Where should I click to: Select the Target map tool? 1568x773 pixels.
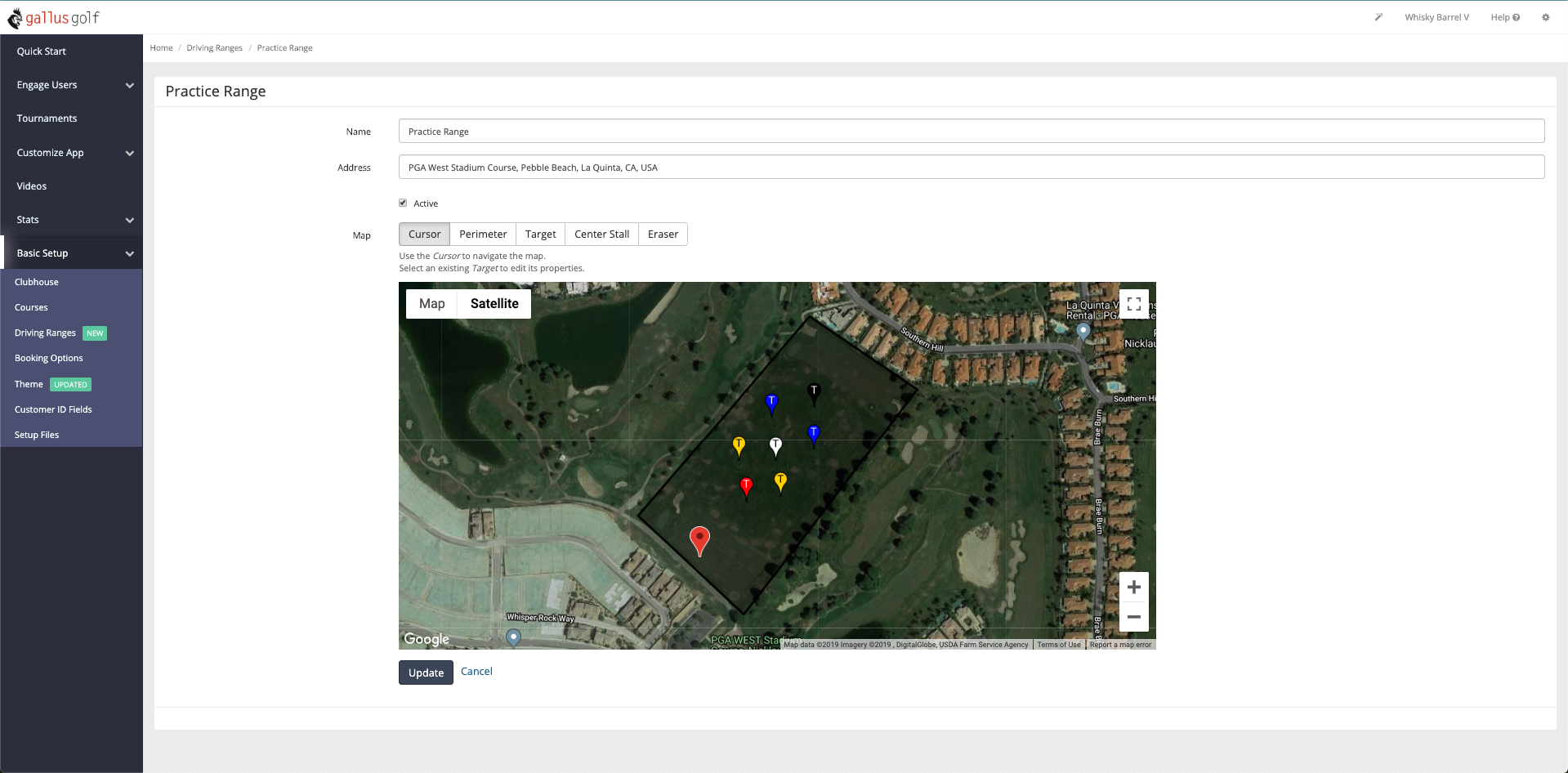point(540,235)
